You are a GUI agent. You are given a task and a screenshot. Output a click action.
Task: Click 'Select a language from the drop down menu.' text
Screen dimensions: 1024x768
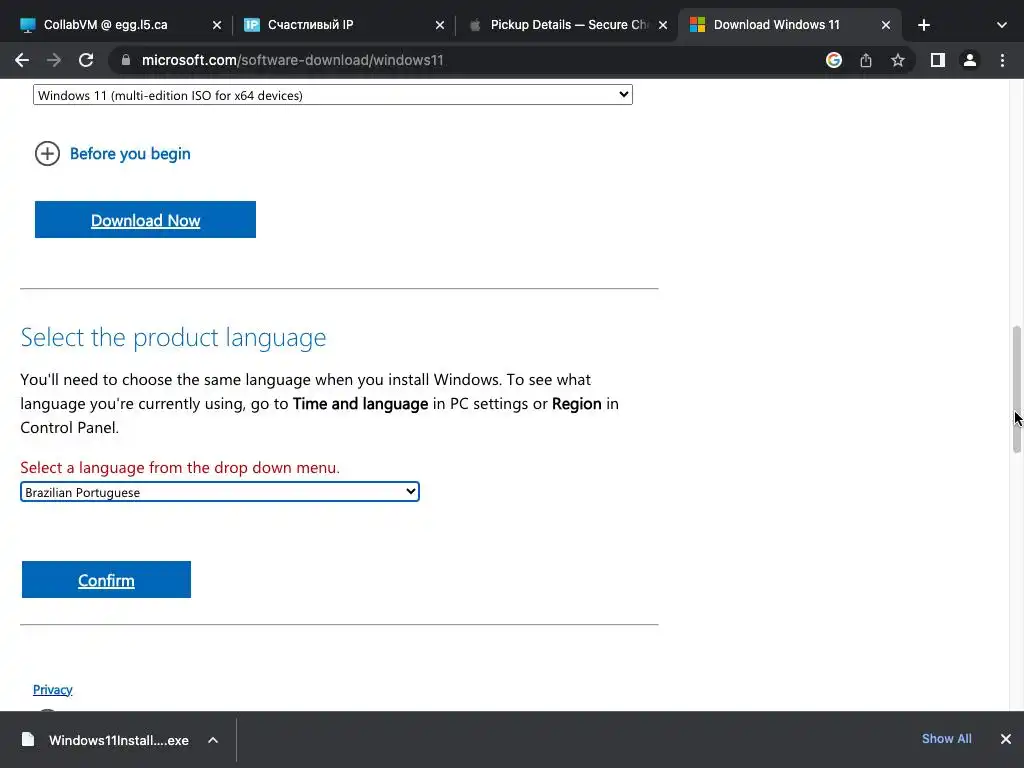coord(180,468)
